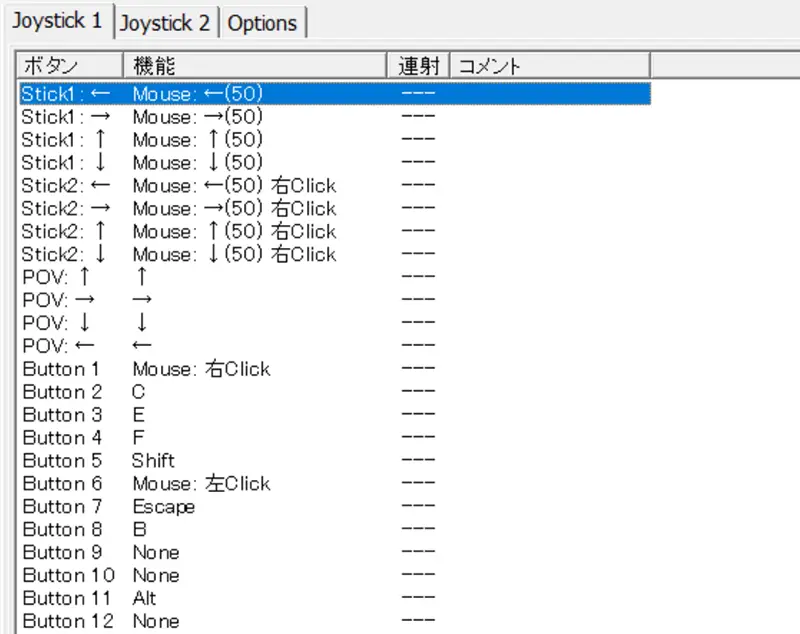Click the 機能 column header
Screen dimensions: 800x634
click(x=255, y=66)
